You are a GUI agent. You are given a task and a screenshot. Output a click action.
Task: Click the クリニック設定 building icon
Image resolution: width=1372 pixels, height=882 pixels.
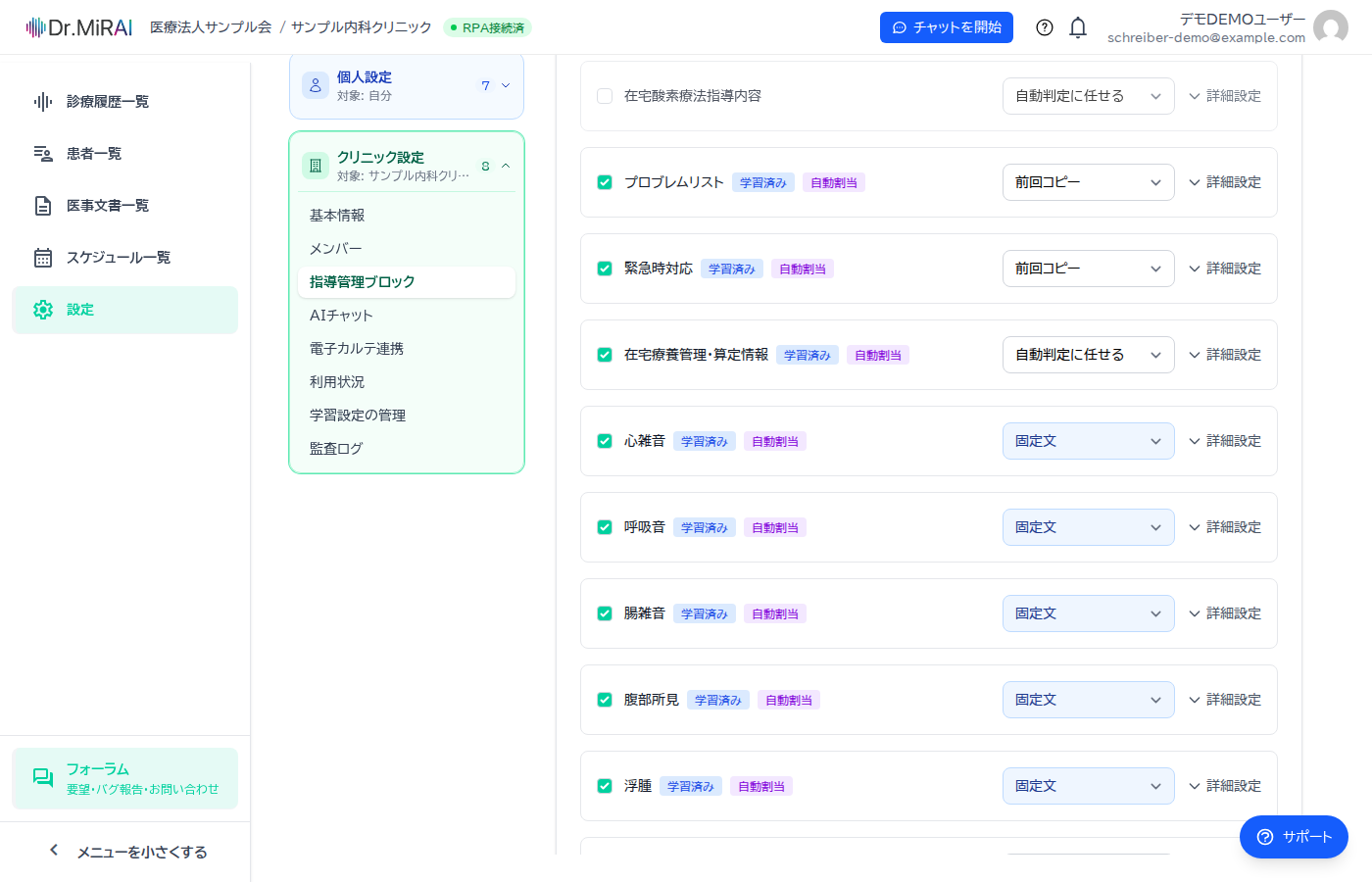(316, 167)
